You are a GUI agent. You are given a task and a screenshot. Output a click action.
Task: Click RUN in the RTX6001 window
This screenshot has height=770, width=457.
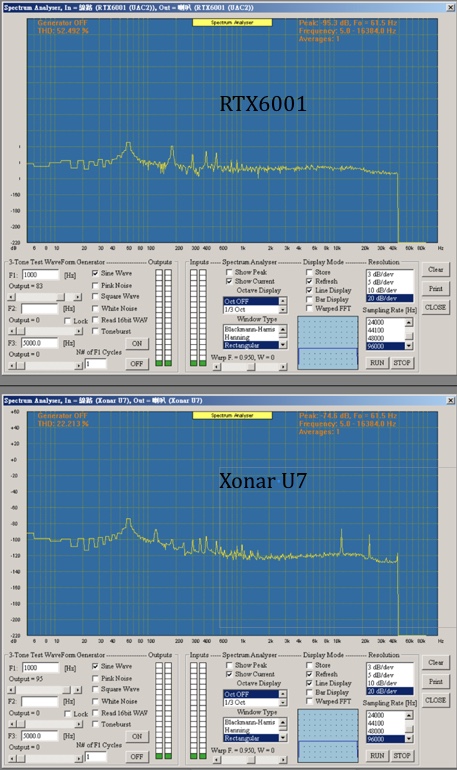[x=377, y=362]
